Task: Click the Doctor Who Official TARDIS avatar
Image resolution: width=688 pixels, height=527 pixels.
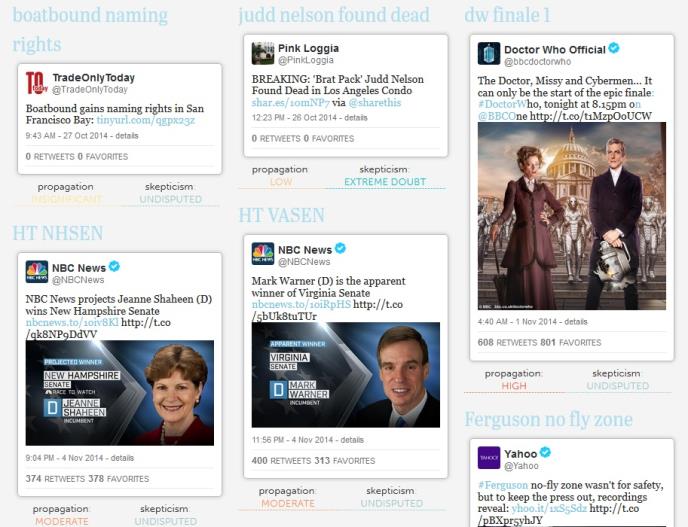Action: [x=489, y=53]
